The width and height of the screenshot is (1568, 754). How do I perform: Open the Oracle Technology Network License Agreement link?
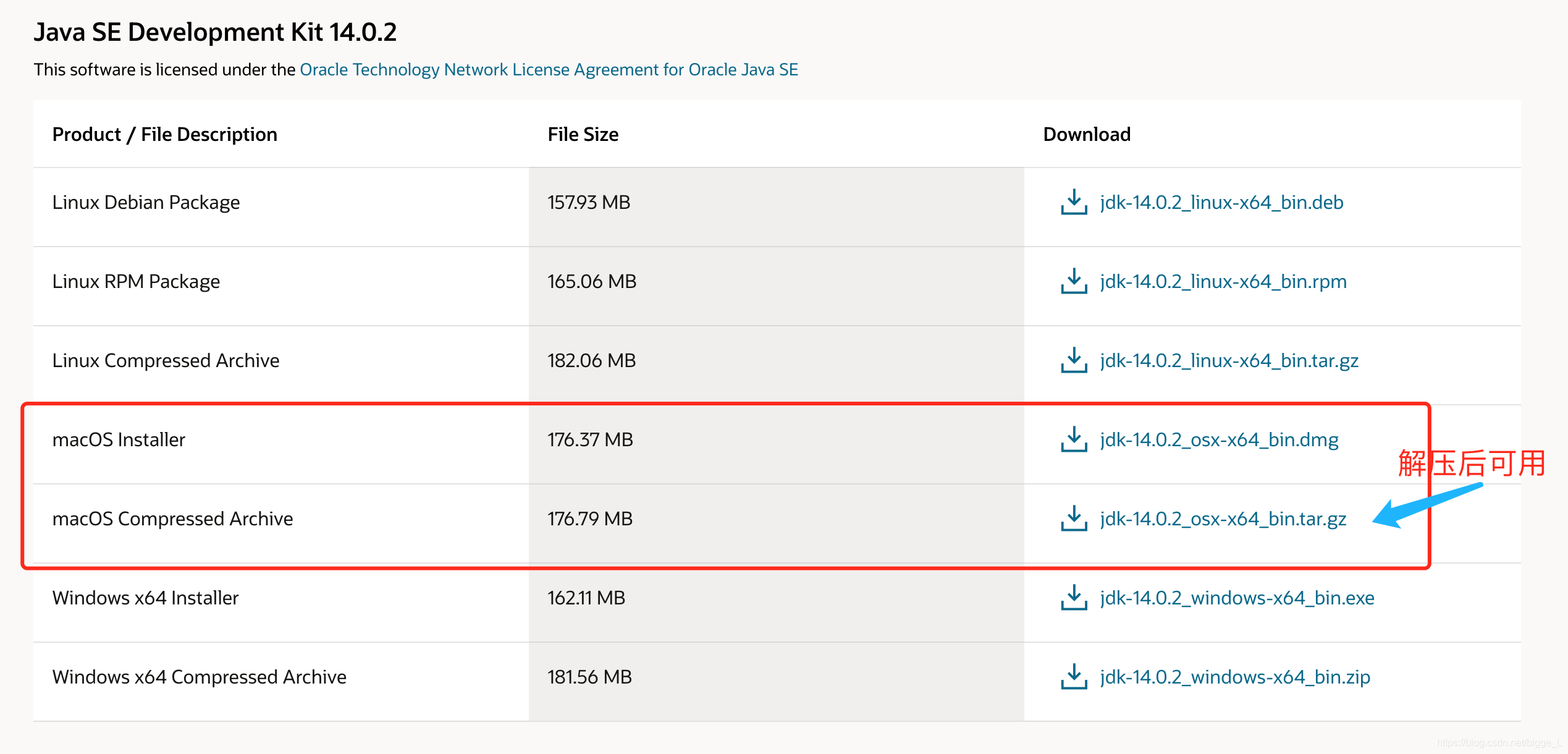pos(549,70)
